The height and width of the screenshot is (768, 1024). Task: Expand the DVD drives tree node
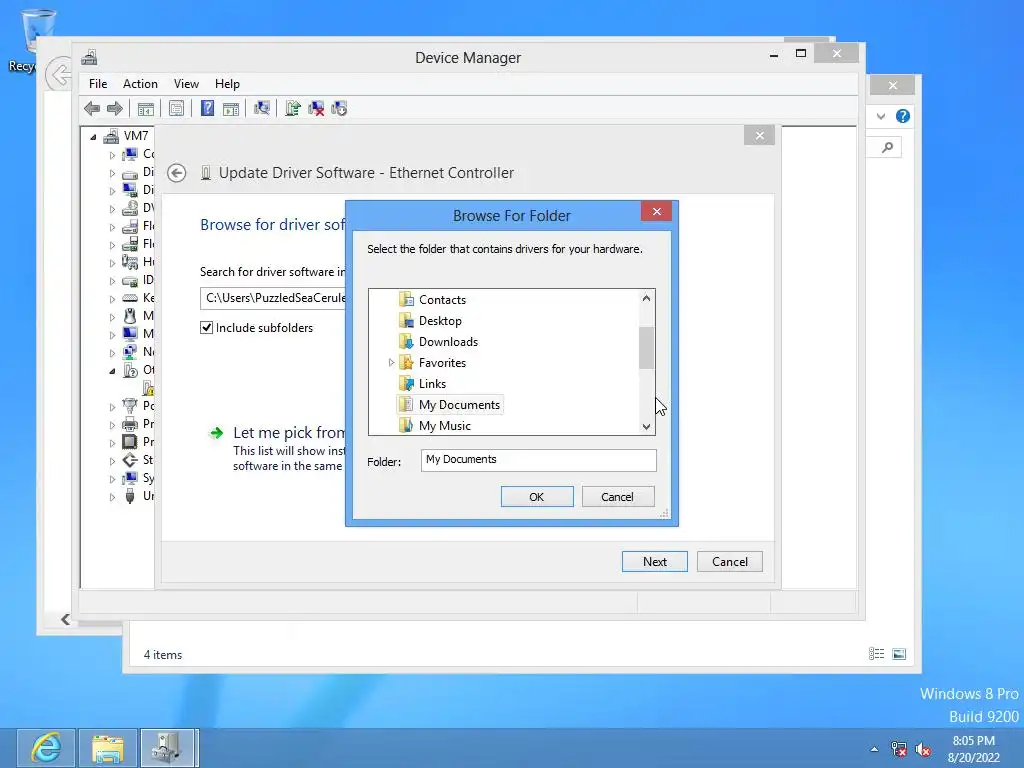pos(112,209)
